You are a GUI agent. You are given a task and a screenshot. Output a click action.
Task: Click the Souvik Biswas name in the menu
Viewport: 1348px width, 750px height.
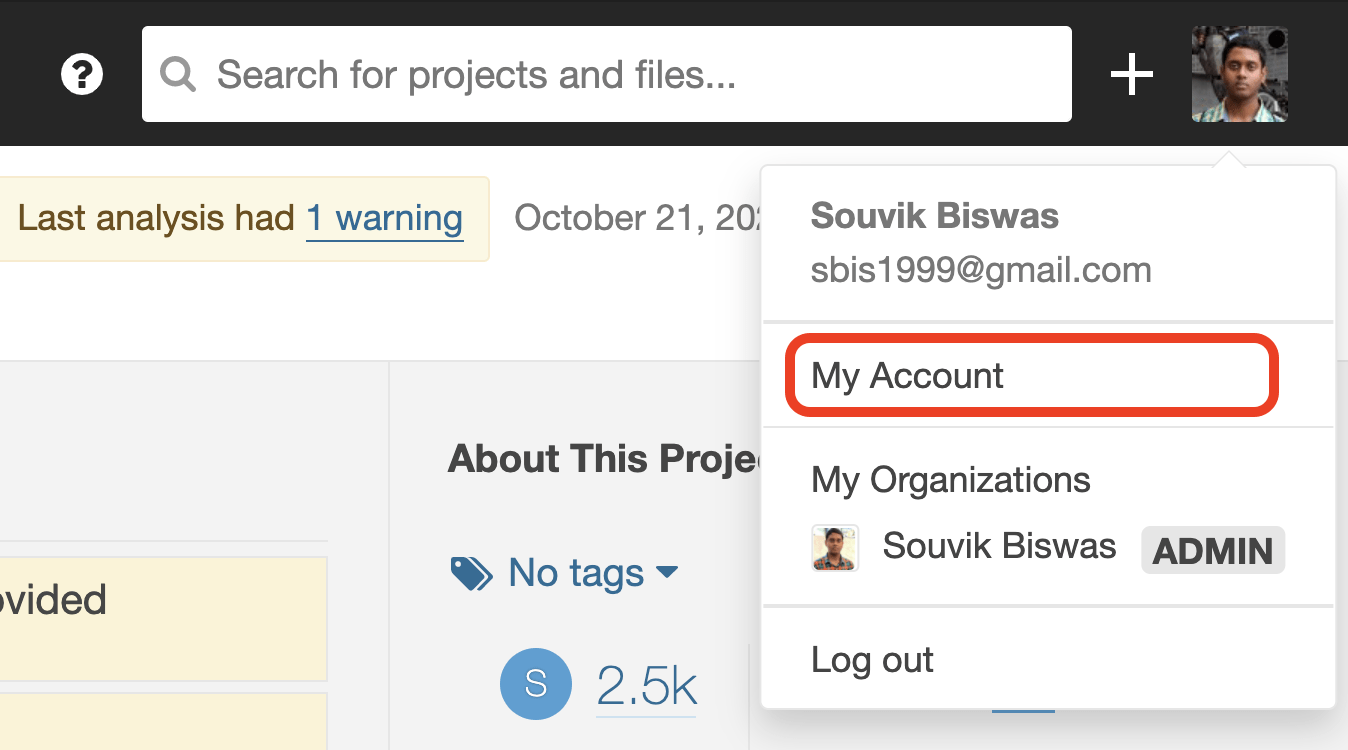(x=934, y=215)
